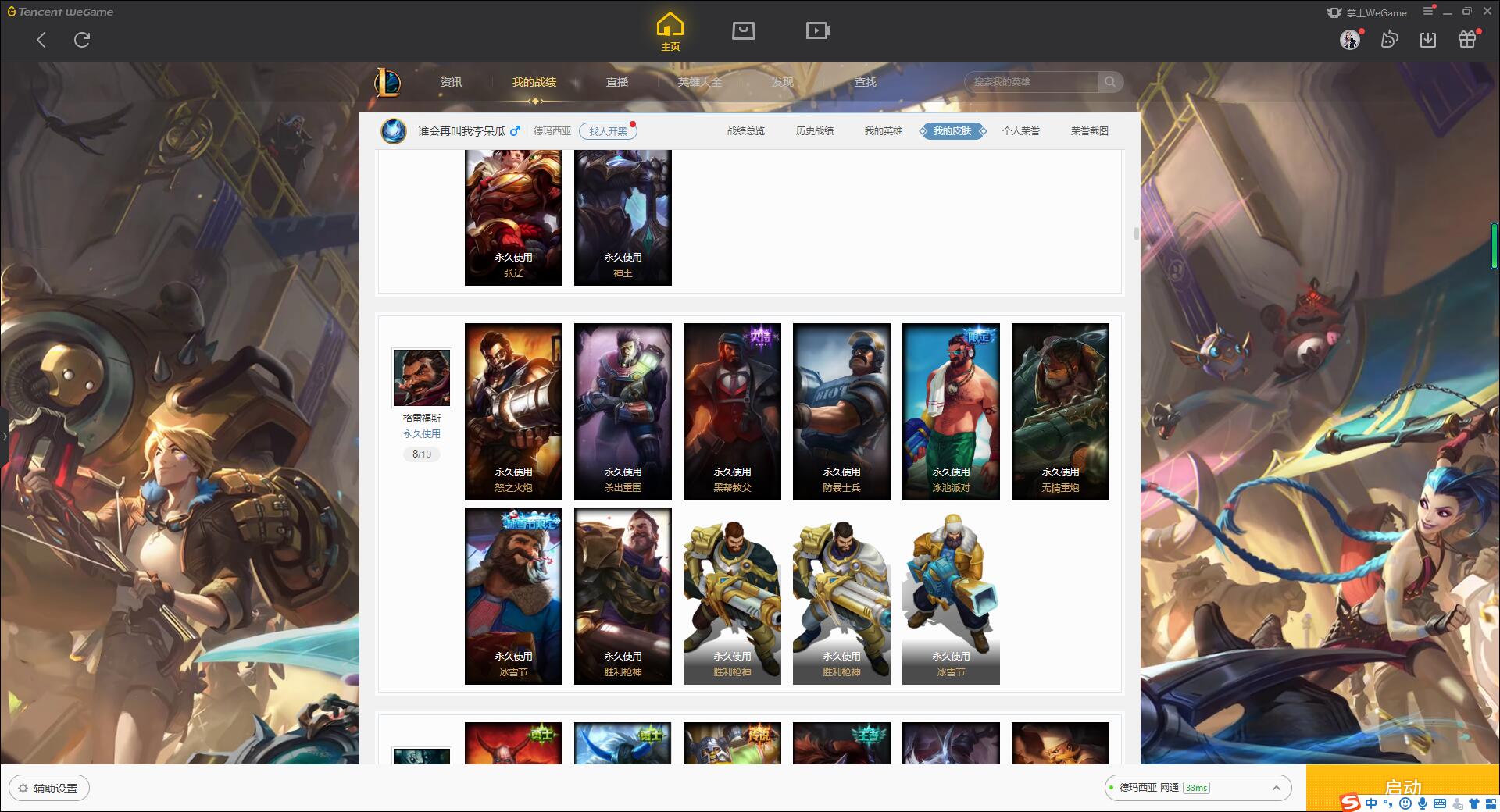Click the 格雷福斯 champion portrait
Screen dimensions: 1500x812
[422, 378]
